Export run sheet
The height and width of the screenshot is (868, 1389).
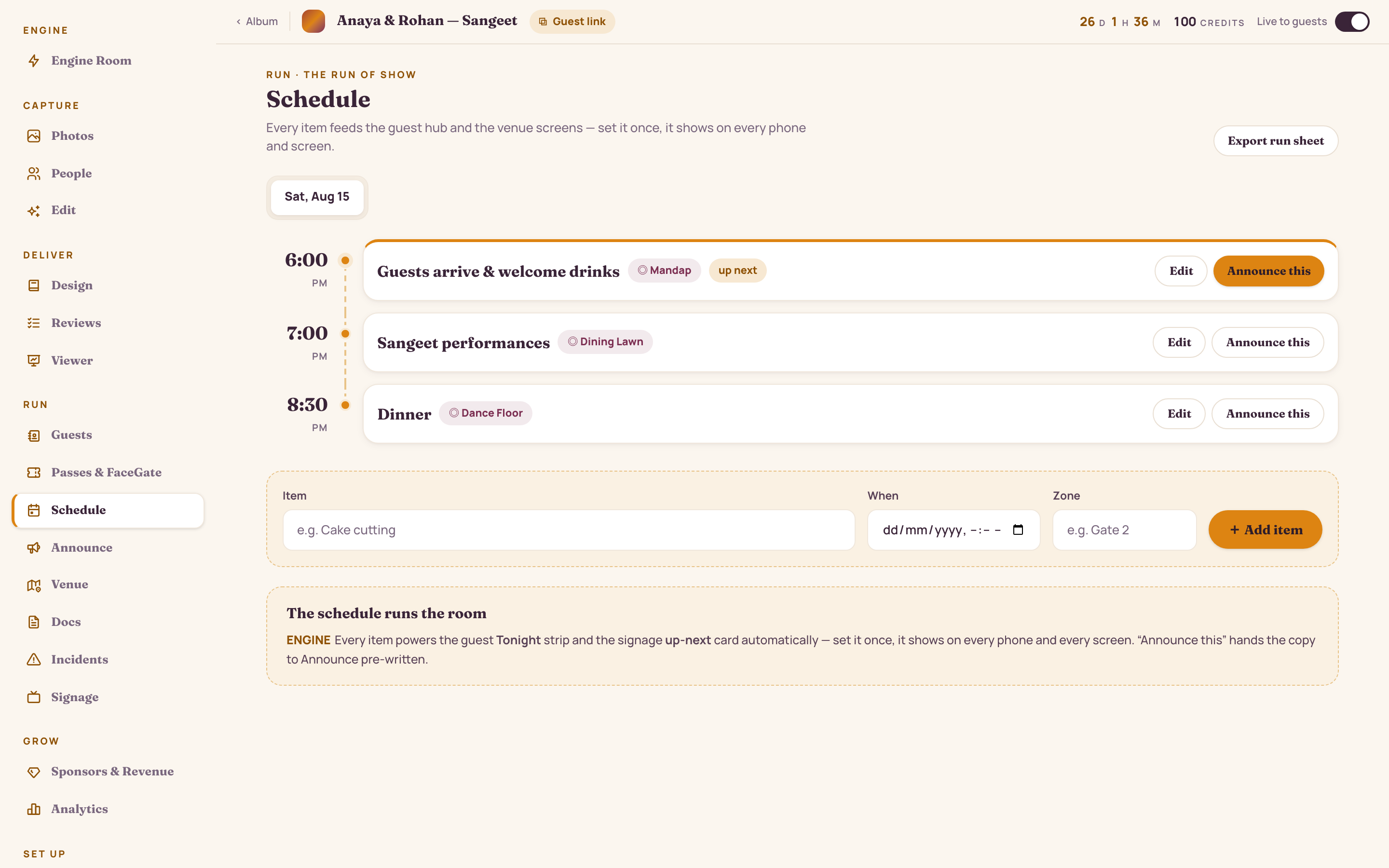(x=1275, y=141)
